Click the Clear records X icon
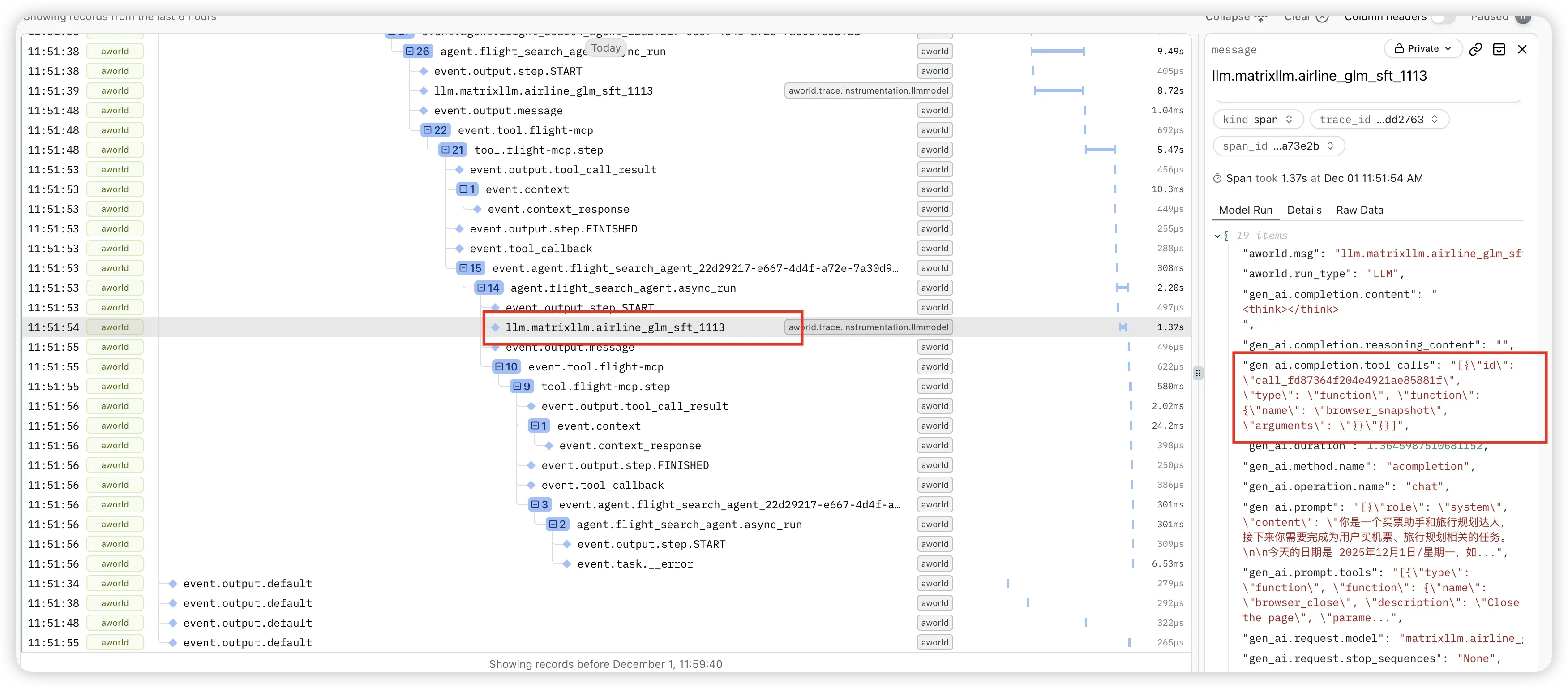 pos(1323,17)
